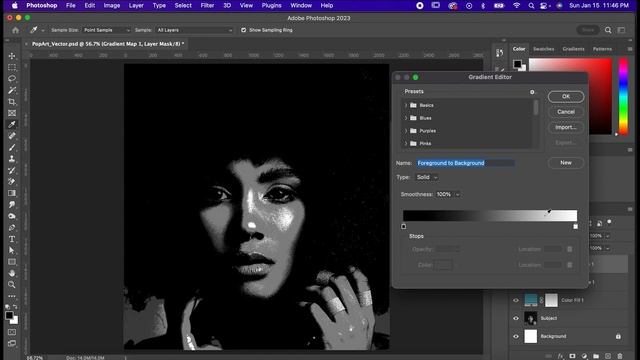Select the Brush tool
The width and height of the screenshot is (640, 360).
(x=12, y=147)
